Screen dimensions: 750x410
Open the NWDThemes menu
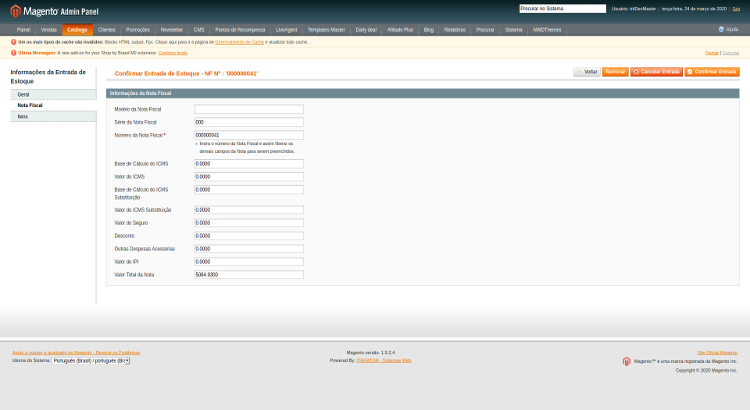pos(547,30)
